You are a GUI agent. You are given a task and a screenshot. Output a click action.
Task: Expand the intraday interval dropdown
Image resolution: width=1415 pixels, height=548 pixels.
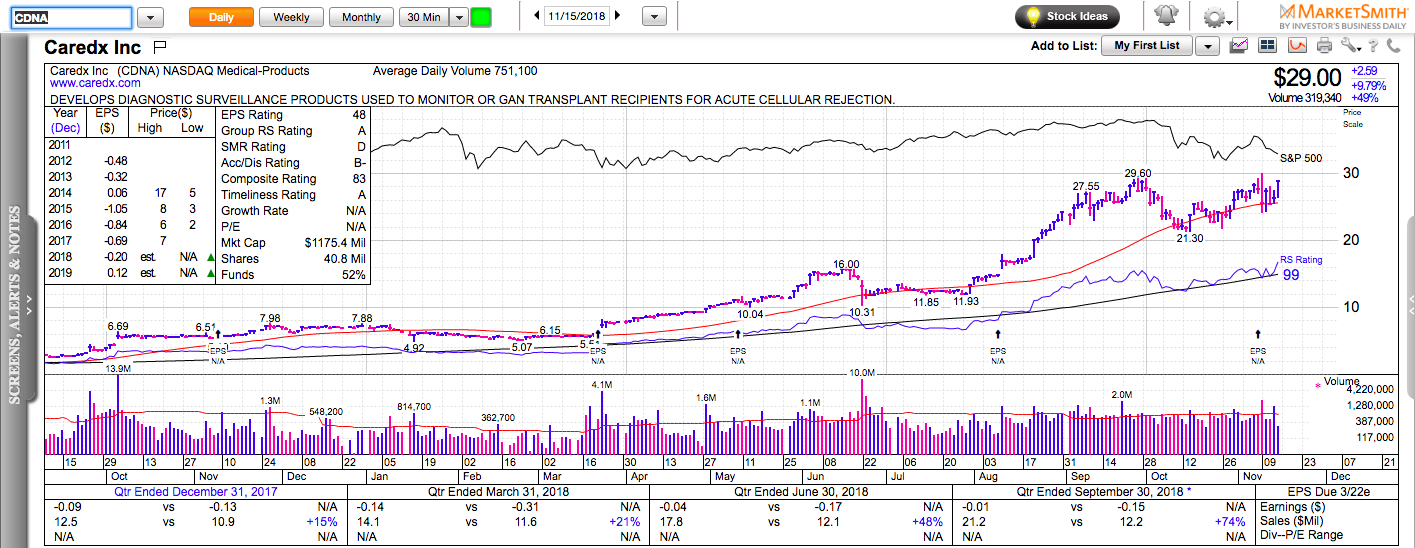[x=458, y=17]
